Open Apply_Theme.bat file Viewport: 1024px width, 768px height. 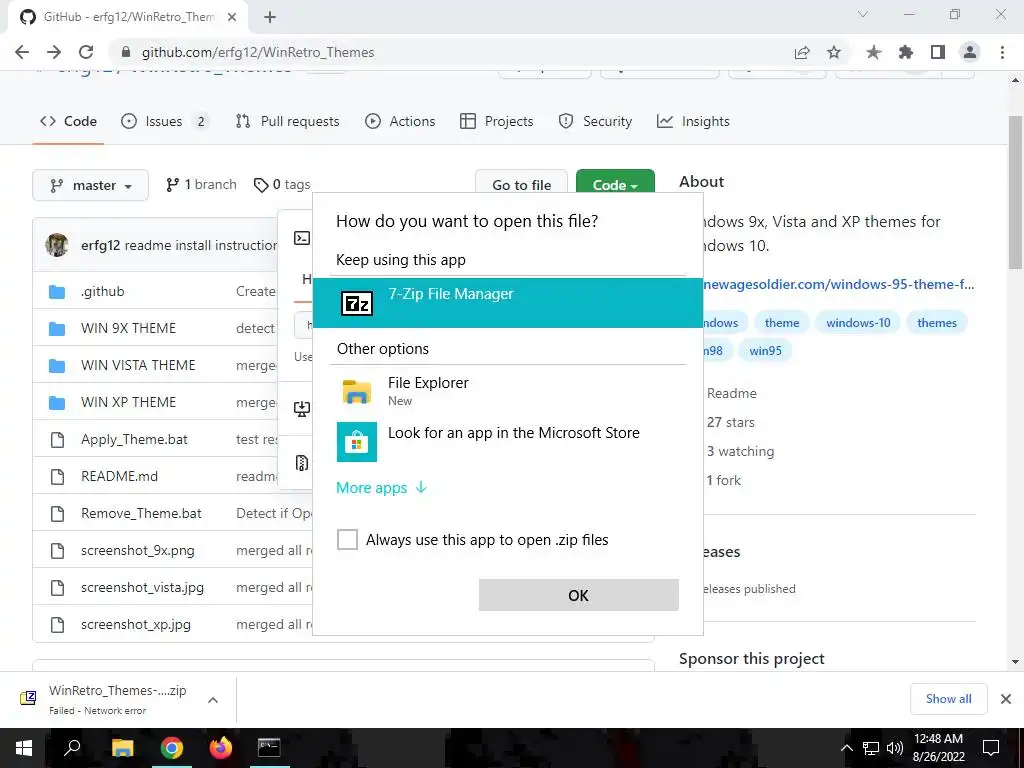(134, 440)
